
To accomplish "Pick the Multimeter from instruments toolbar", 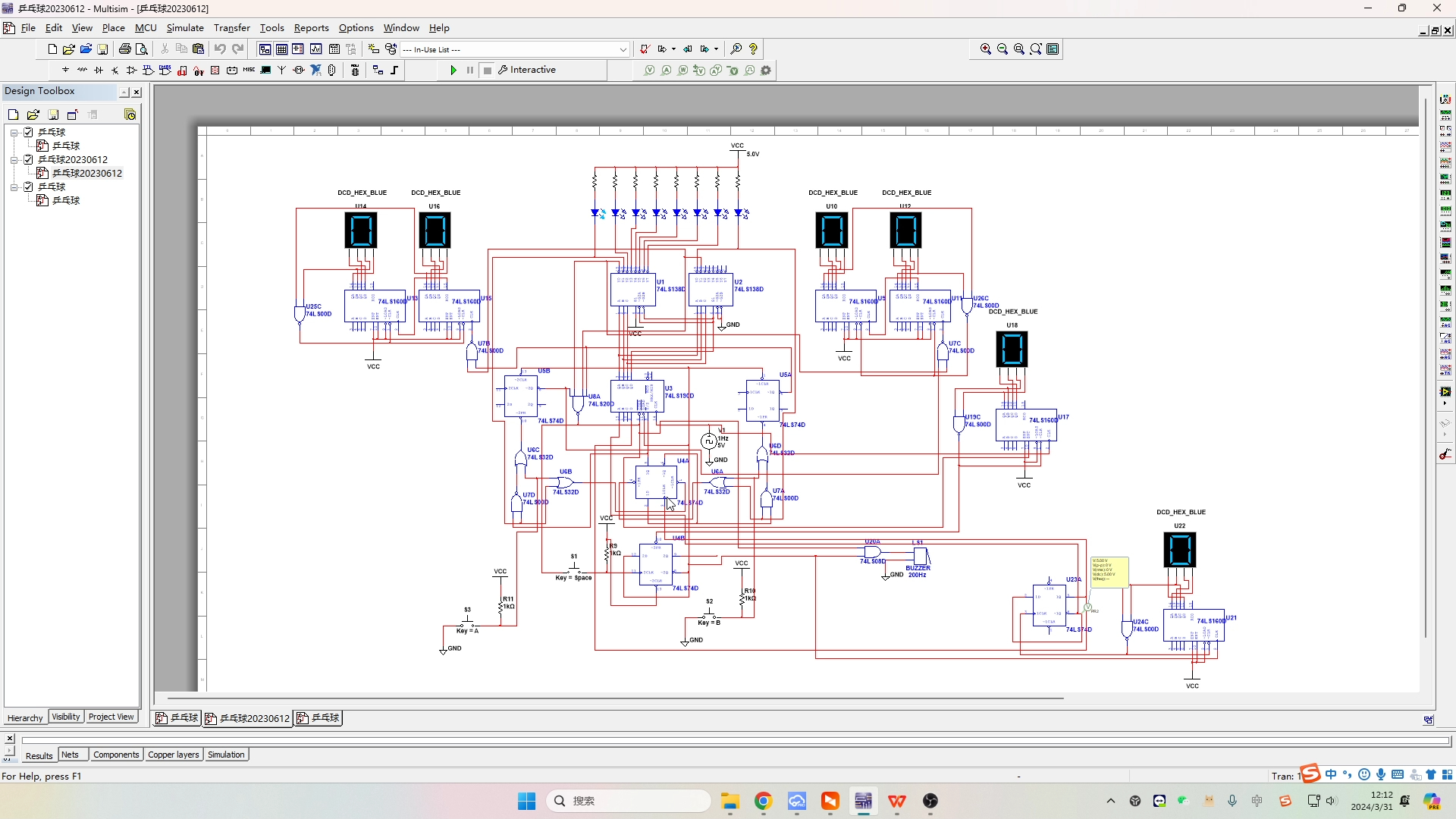I will click(x=1445, y=99).
